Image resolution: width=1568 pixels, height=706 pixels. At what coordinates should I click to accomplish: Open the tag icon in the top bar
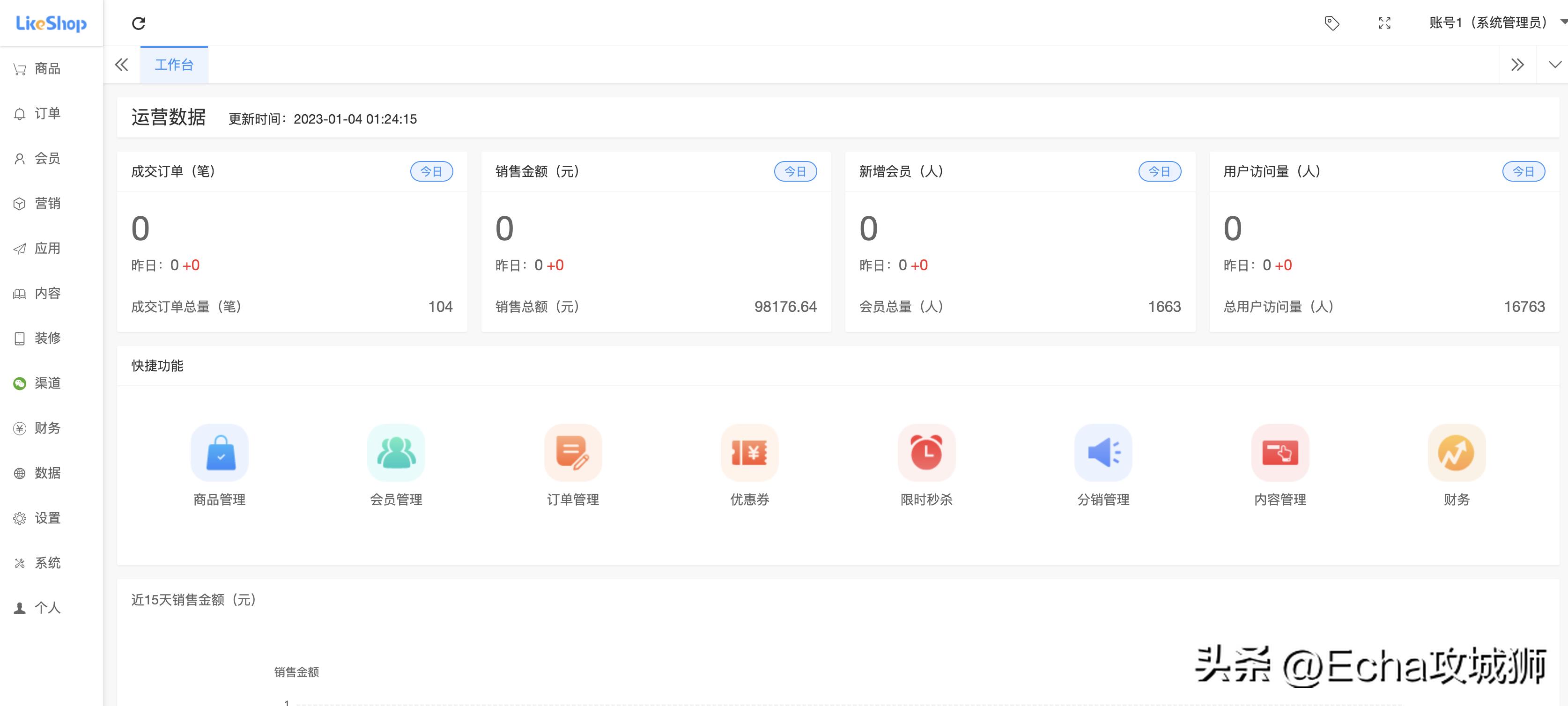pos(1332,23)
